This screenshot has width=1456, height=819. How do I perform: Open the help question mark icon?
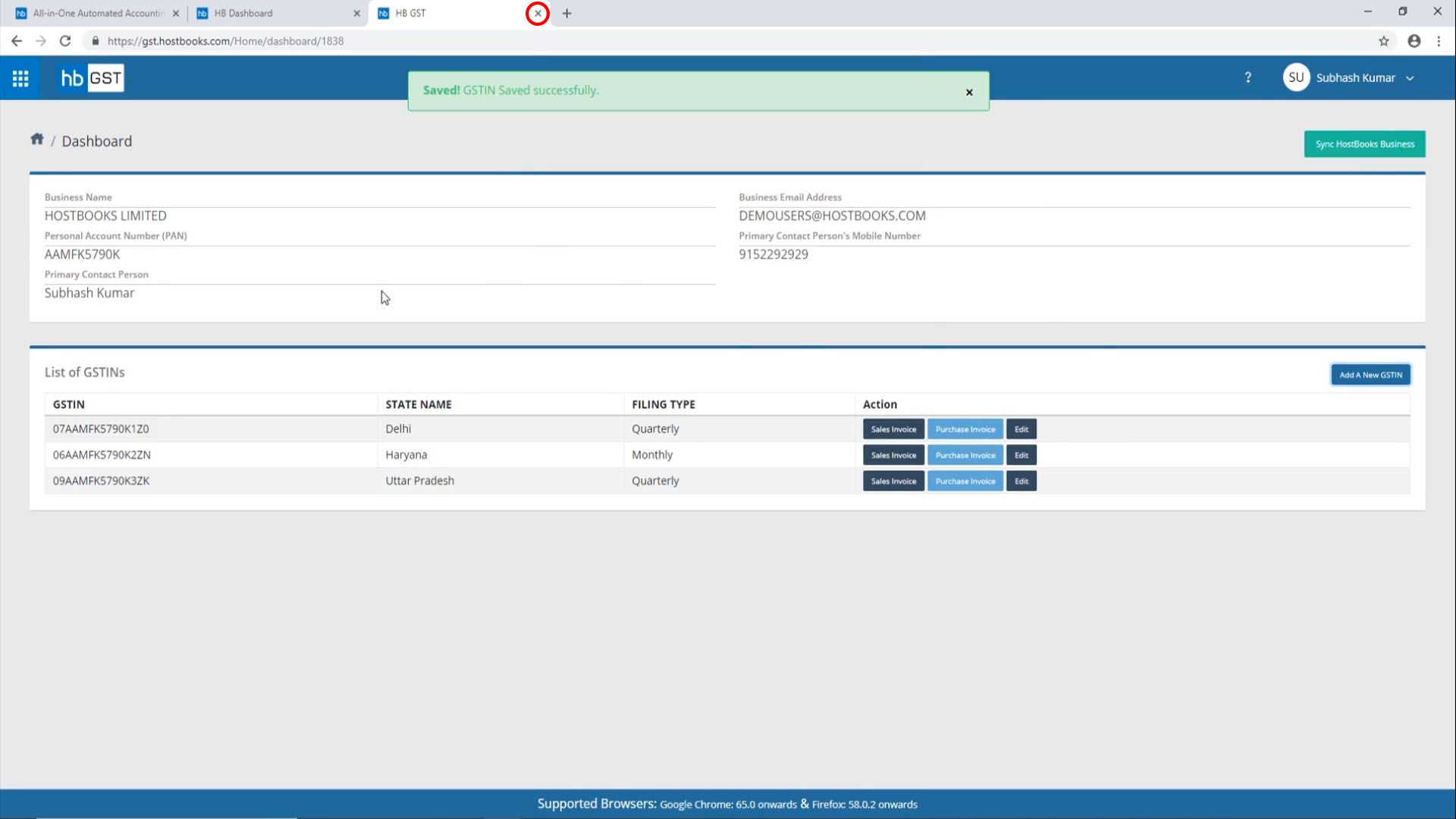click(1247, 77)
